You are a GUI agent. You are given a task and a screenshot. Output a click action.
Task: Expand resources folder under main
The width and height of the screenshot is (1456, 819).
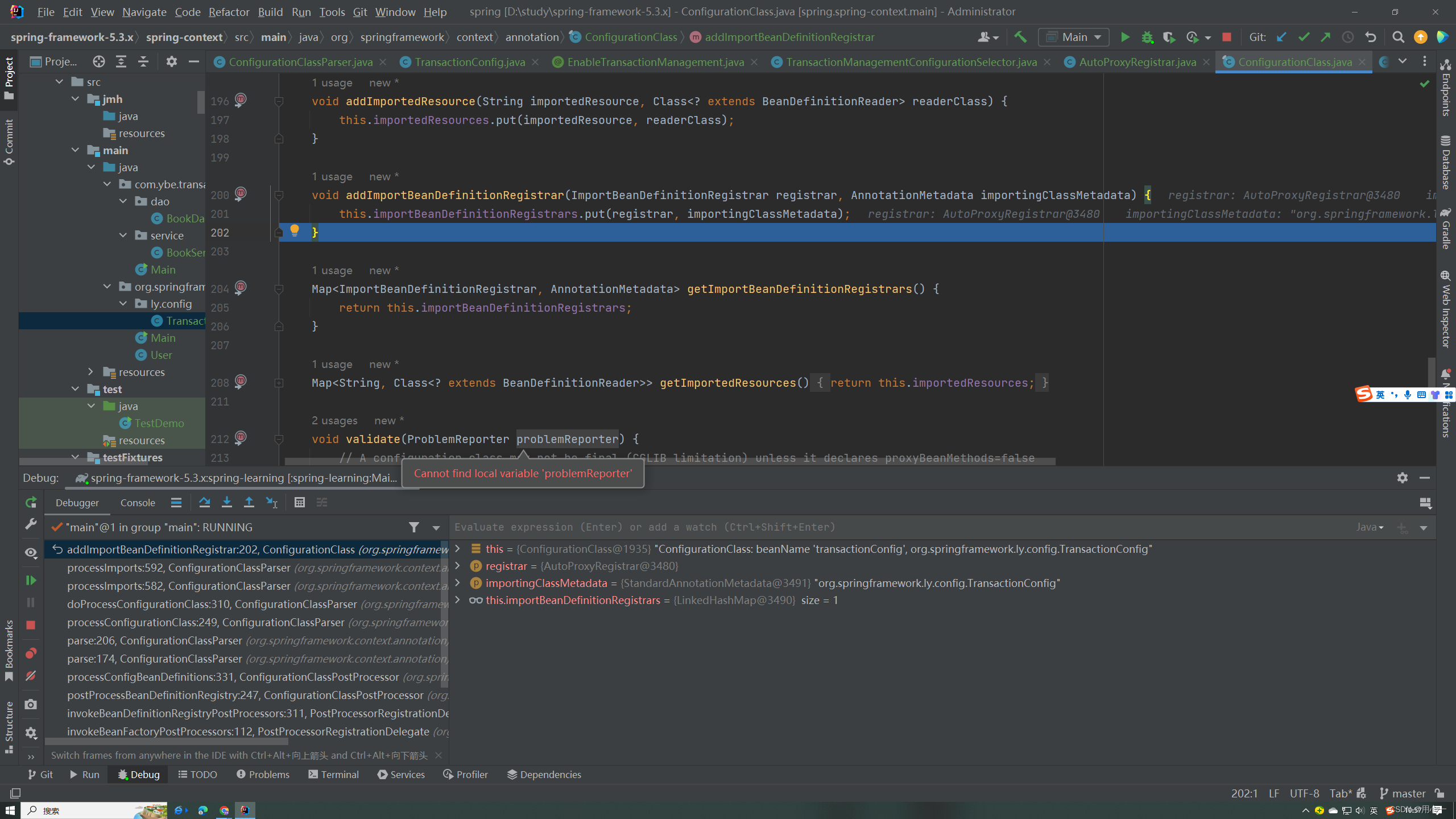(91, 372)
